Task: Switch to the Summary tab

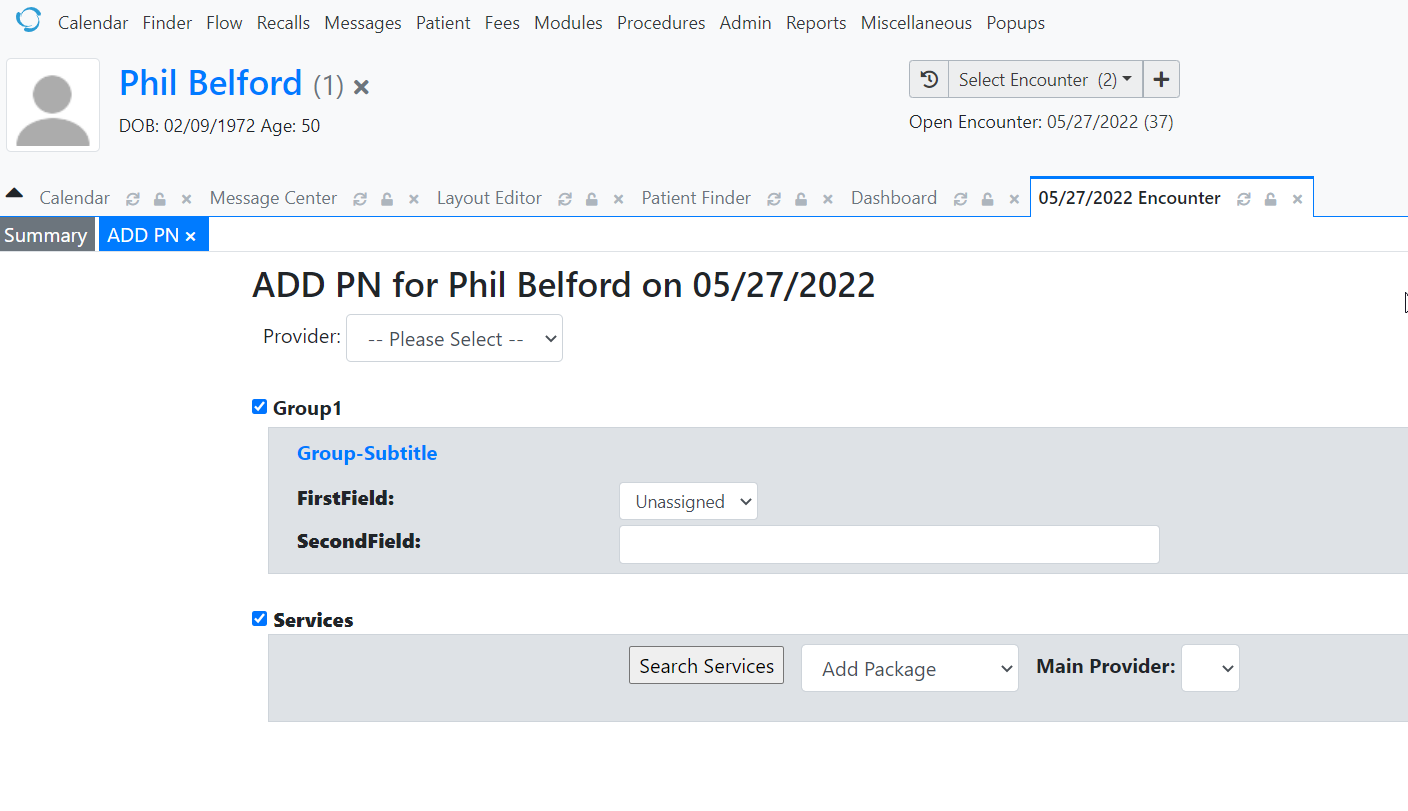Action: [x=44, y=234]
